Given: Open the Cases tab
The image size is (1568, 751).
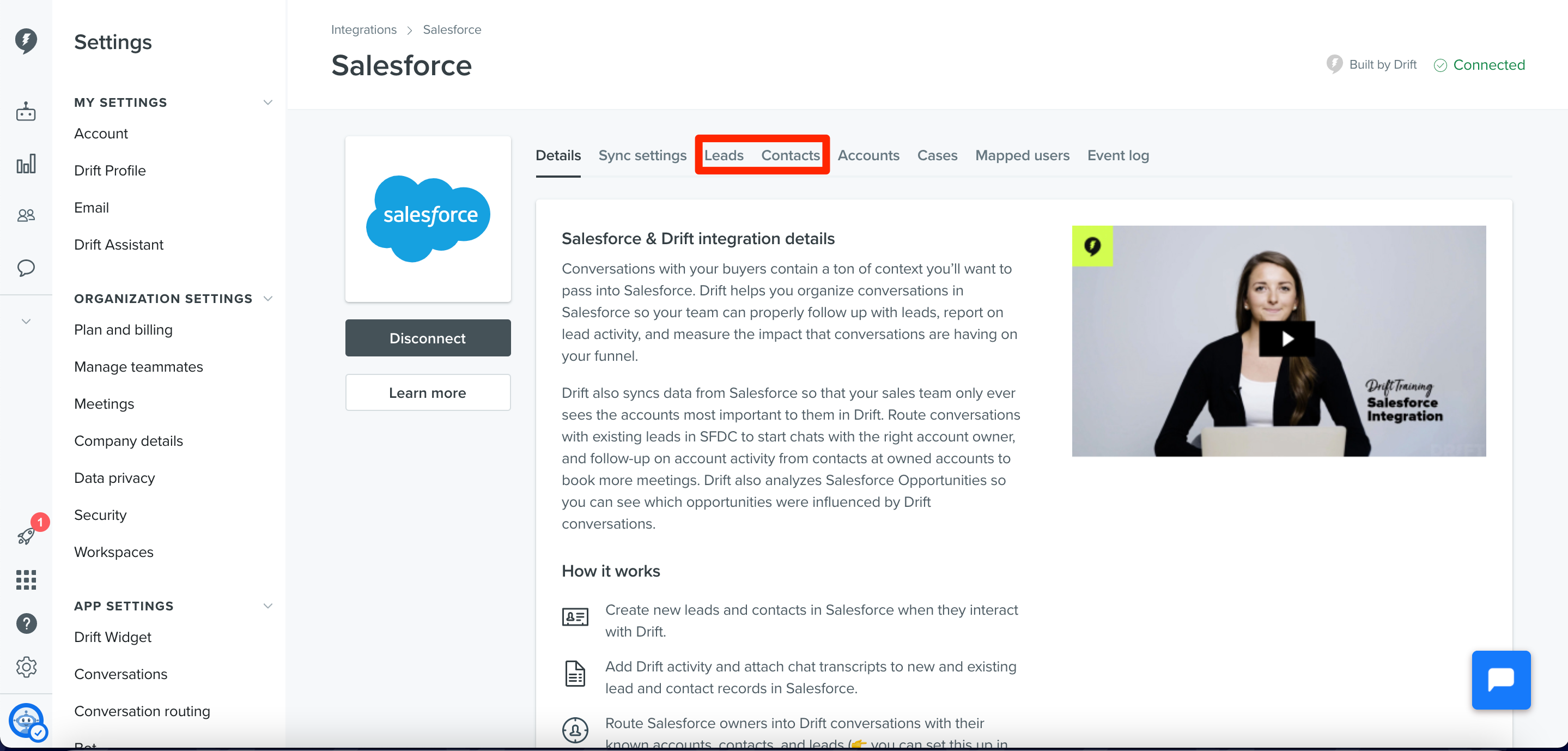Looking at the screenshot, I should 937,155.
